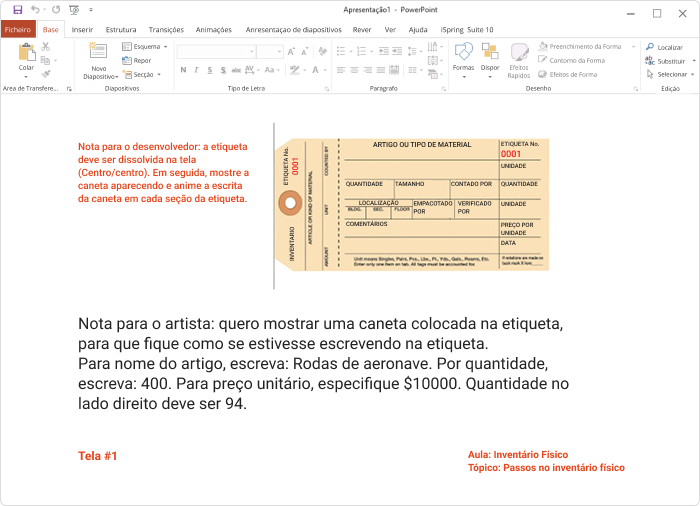Screen dimensions: 700x506
Task: Open the Transições tab
Action: [x=166, y=29]
